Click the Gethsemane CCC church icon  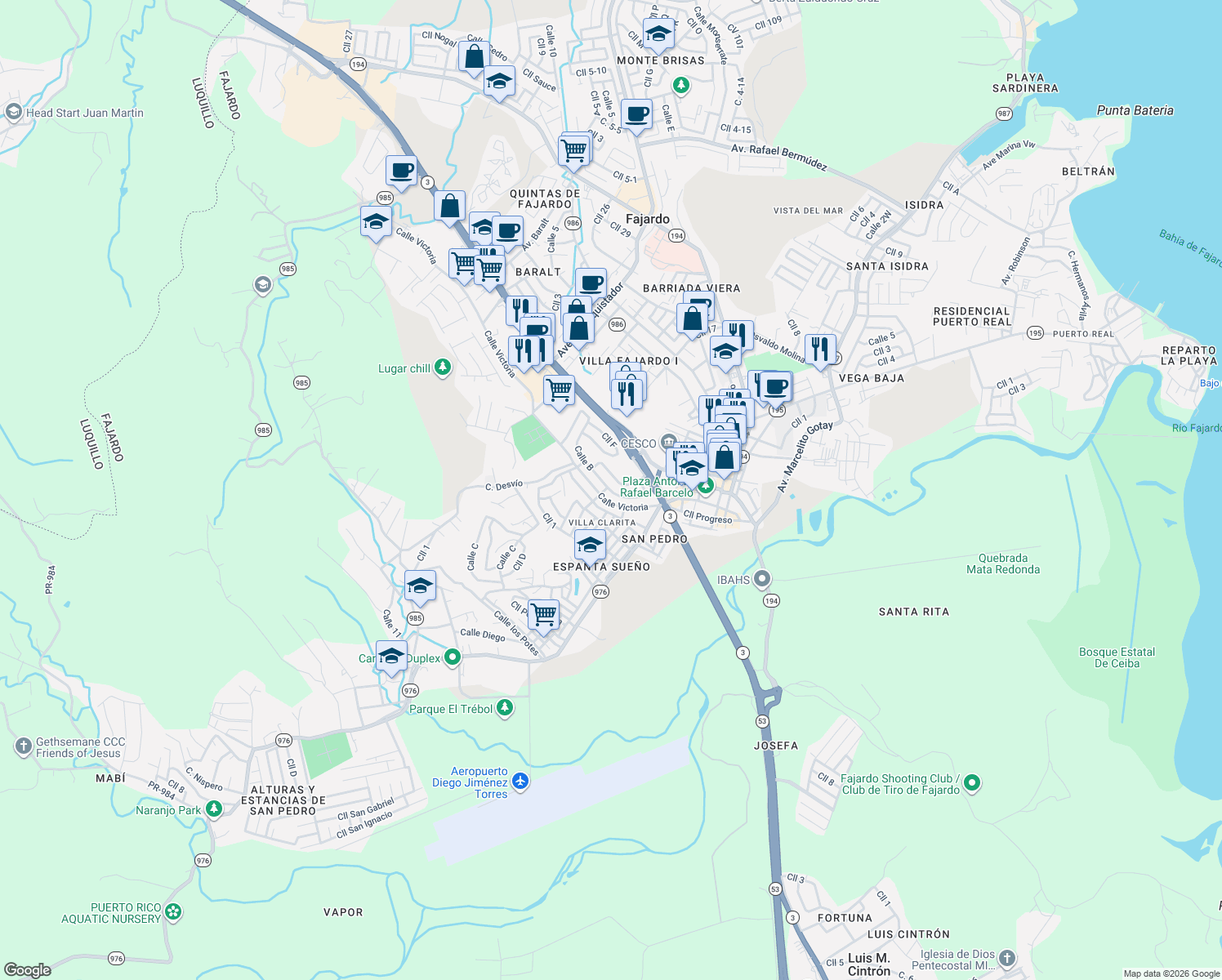[x=23, y=746]
